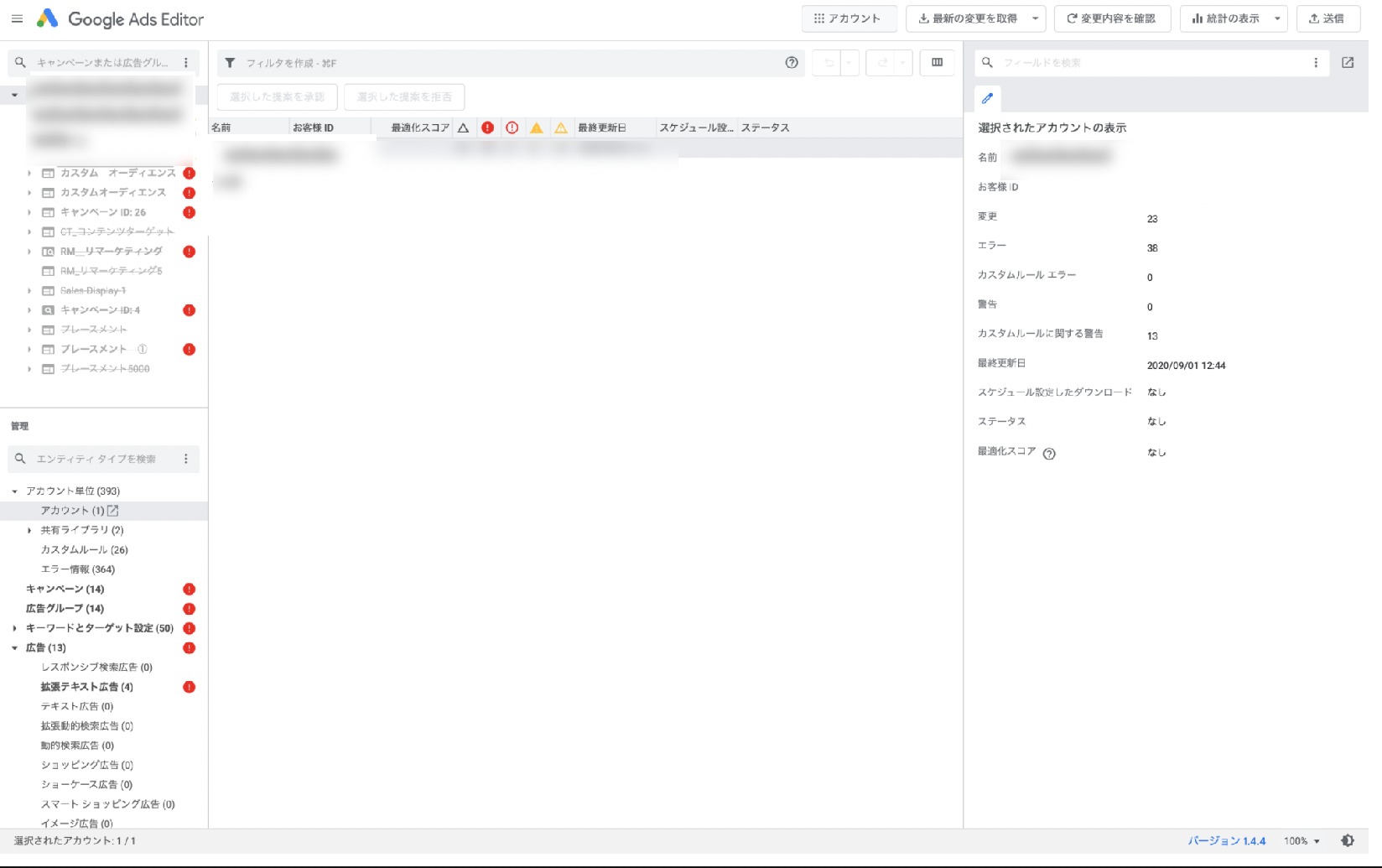Click help icon next to 最適化スコア label

[x=1048, y=455]
